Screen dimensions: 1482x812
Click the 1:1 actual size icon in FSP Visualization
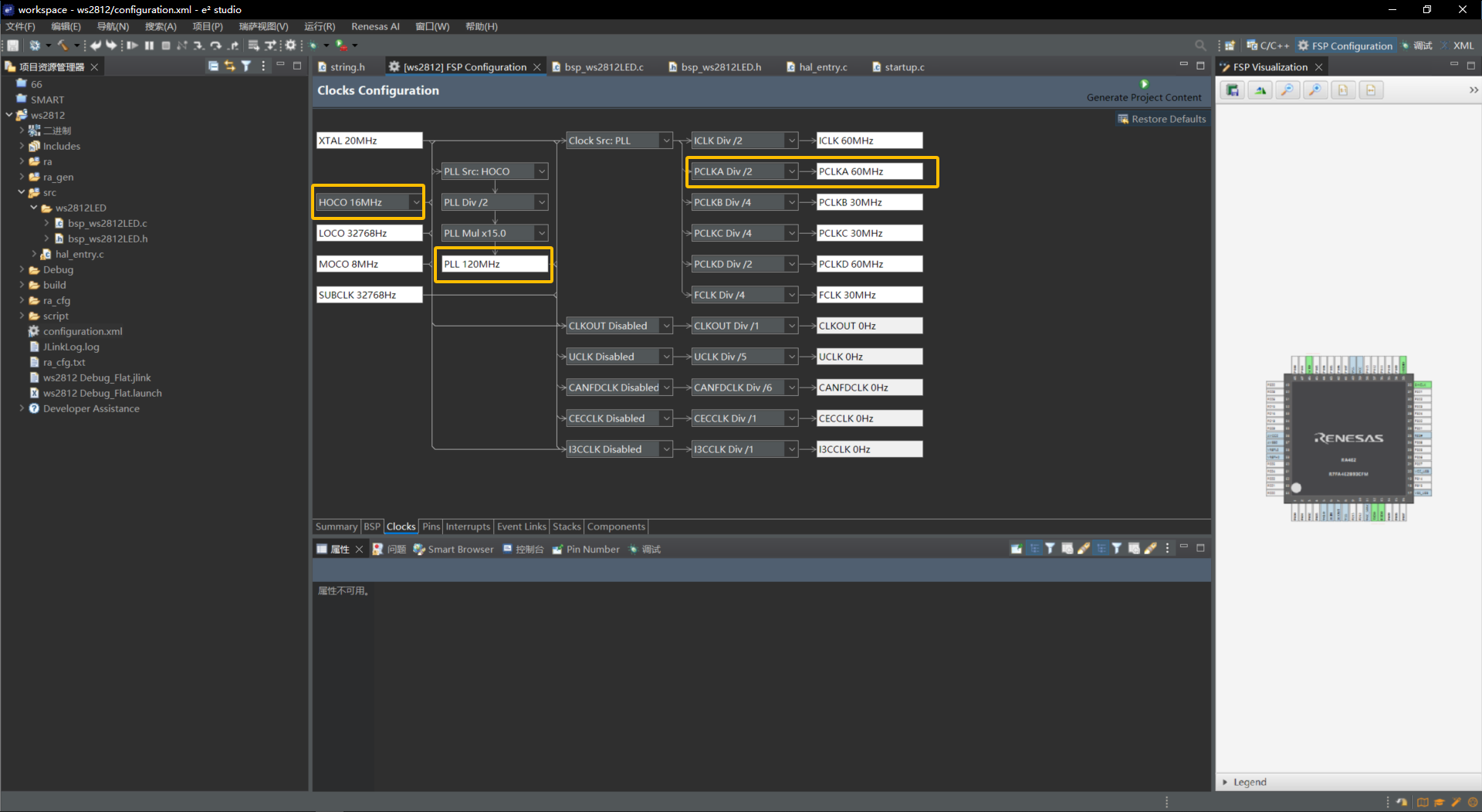coord(1344,90)
